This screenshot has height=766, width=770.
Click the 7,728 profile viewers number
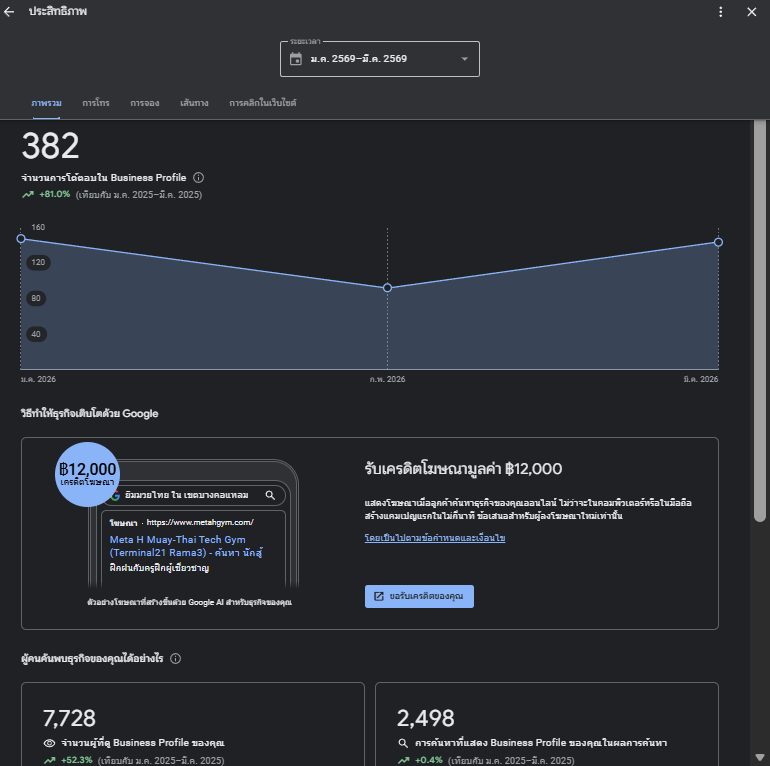click(x=69, y=718)
